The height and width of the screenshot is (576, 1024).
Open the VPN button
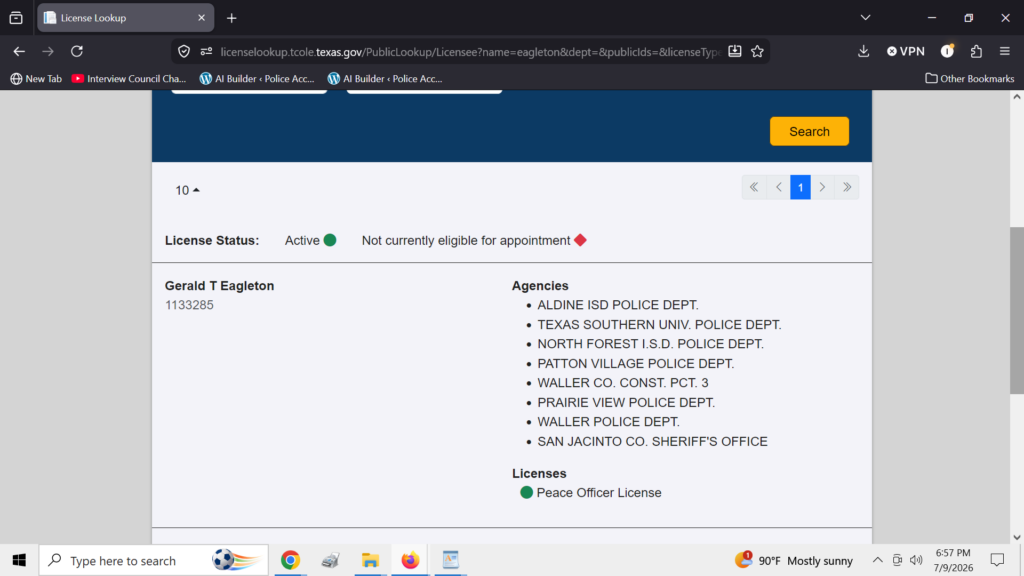click(906, 51)
